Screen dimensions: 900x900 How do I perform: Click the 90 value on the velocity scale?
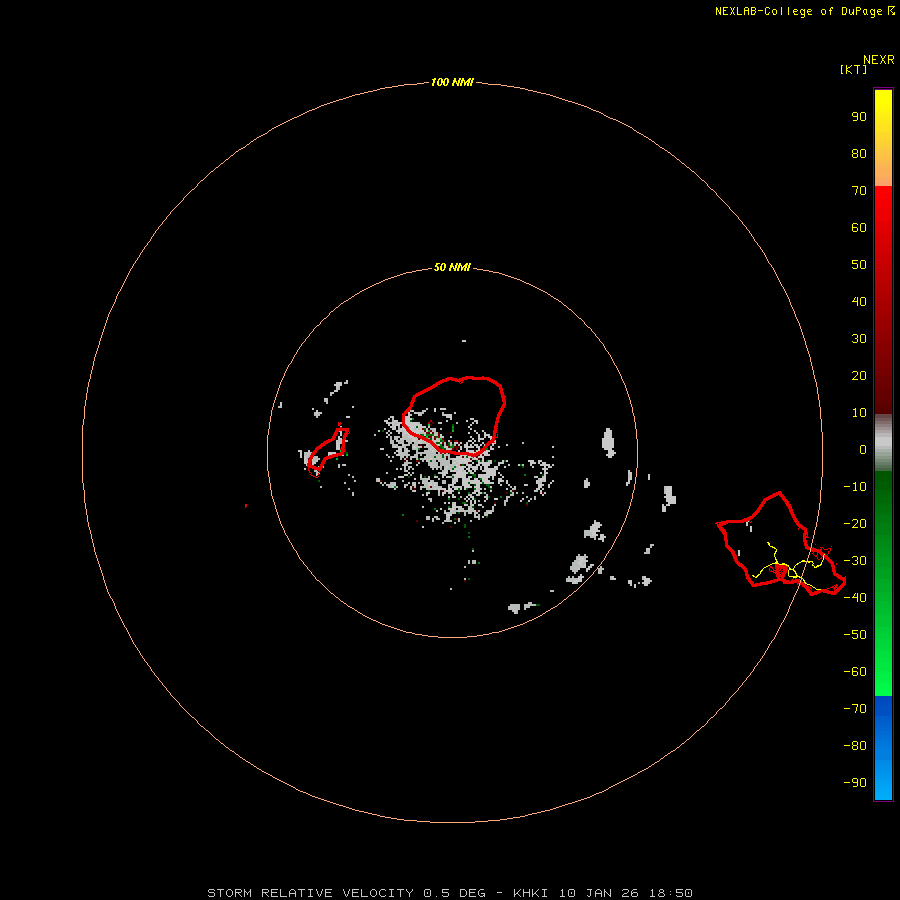[x=859, y=117]
